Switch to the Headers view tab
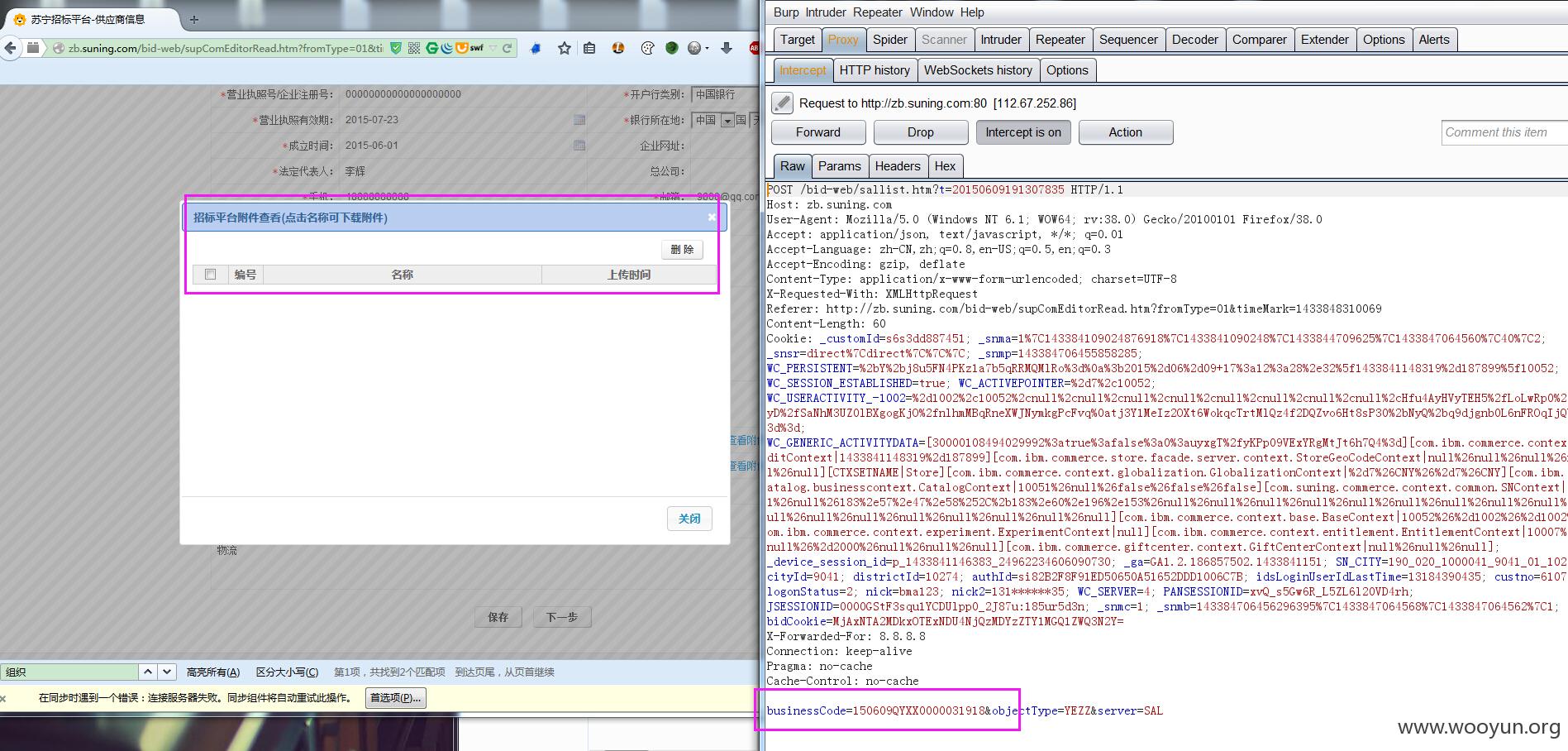This screenshot has height=751, width=1568. coord(898,166)
